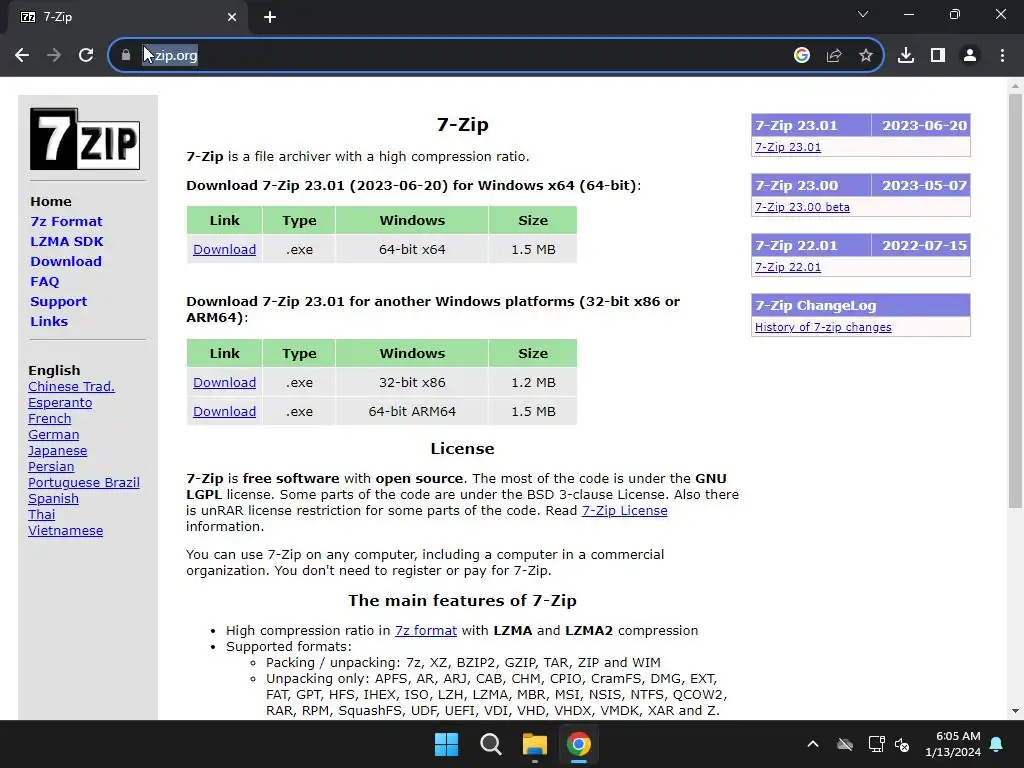Open the 7-Zip 22.01 news link
This screenshot has width=1024, height=768.
click(788, 268)
